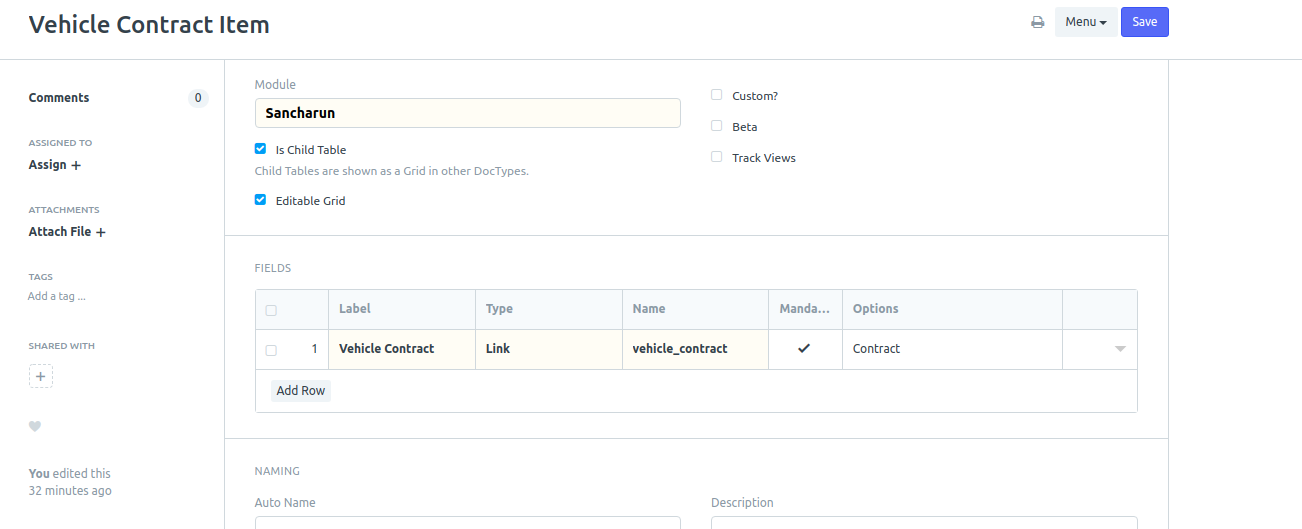Toggle Editable Grid checkbox

coord(261,200)
